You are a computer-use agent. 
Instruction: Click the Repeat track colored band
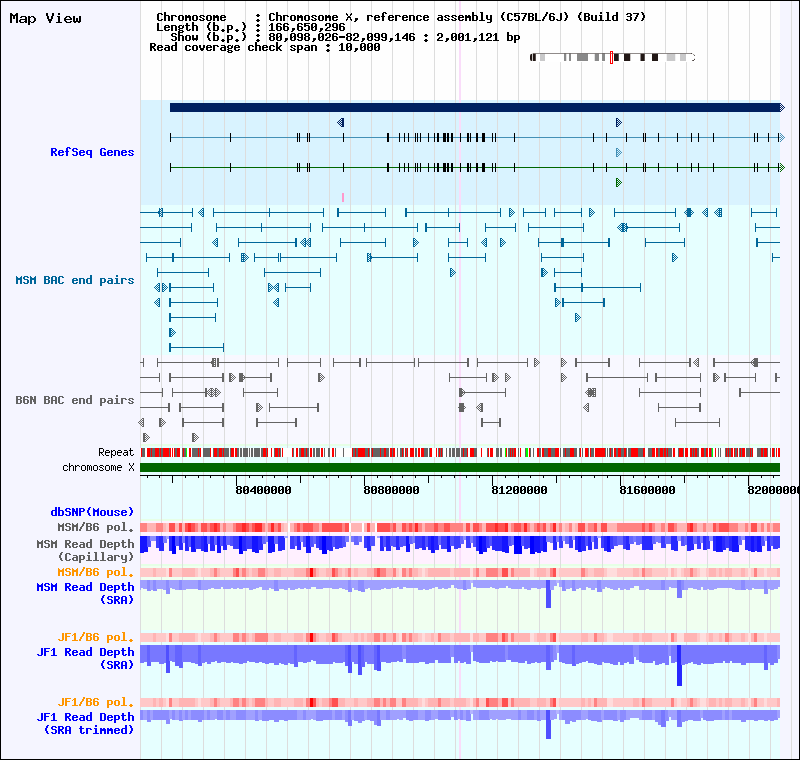coord(460,452)
